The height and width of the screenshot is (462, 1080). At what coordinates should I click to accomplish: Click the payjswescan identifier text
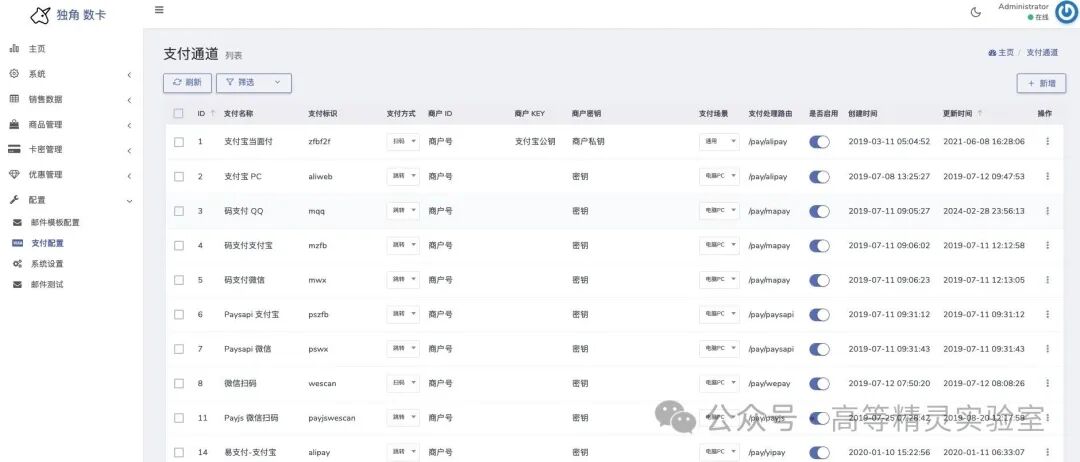332,418
